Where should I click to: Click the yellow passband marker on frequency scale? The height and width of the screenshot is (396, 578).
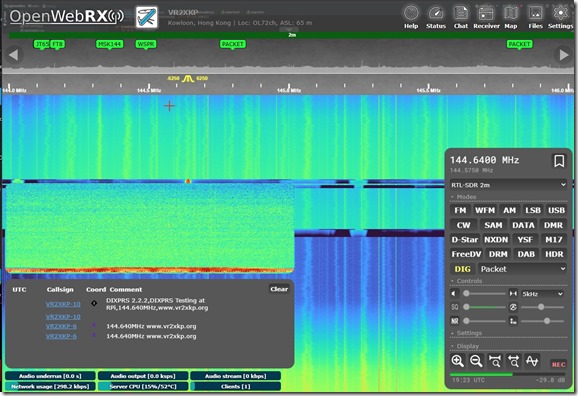tap(188, 78)
